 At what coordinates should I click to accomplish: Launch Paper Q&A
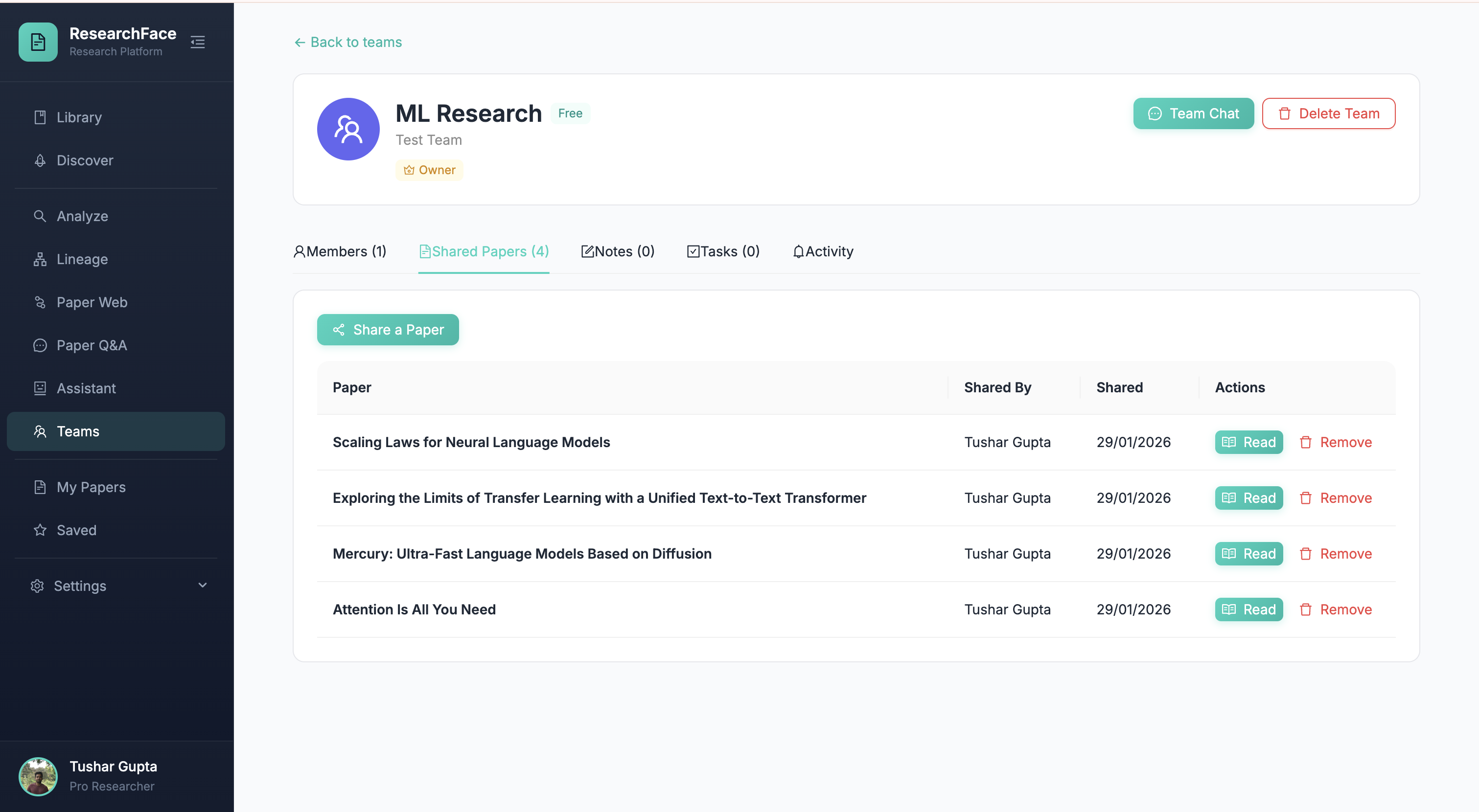pyautogui.click(x=92, y=345)
